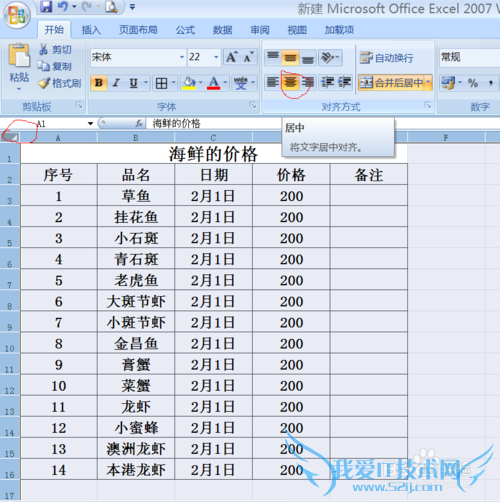Viewport: 500px width, 502px height.
Task: Open the 加载项 tab
Action: coord(339,30)
